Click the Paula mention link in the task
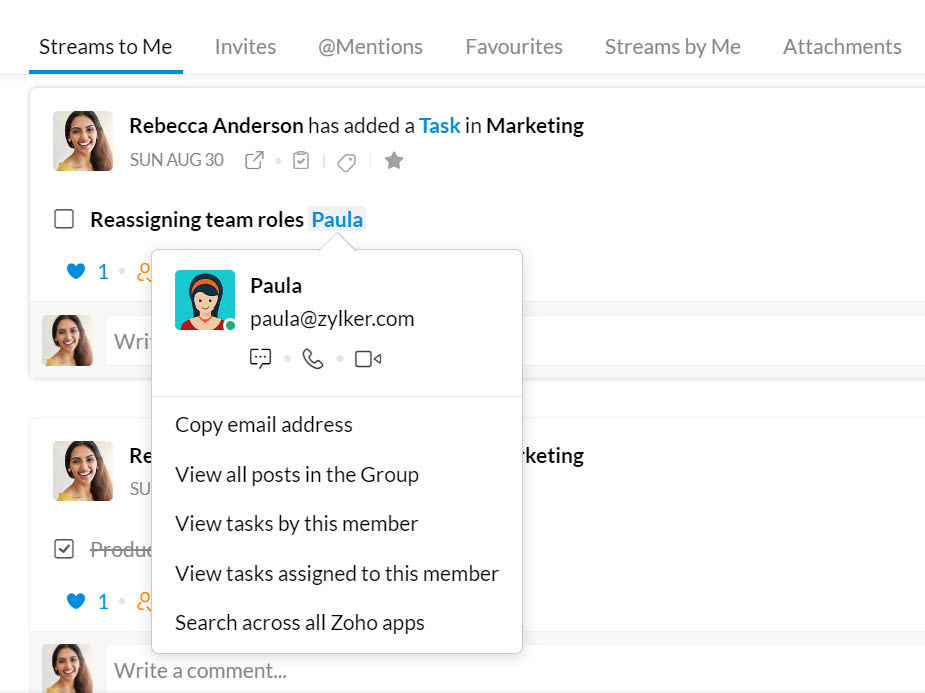This screenshot has width=925, height=693. [337, 219]
